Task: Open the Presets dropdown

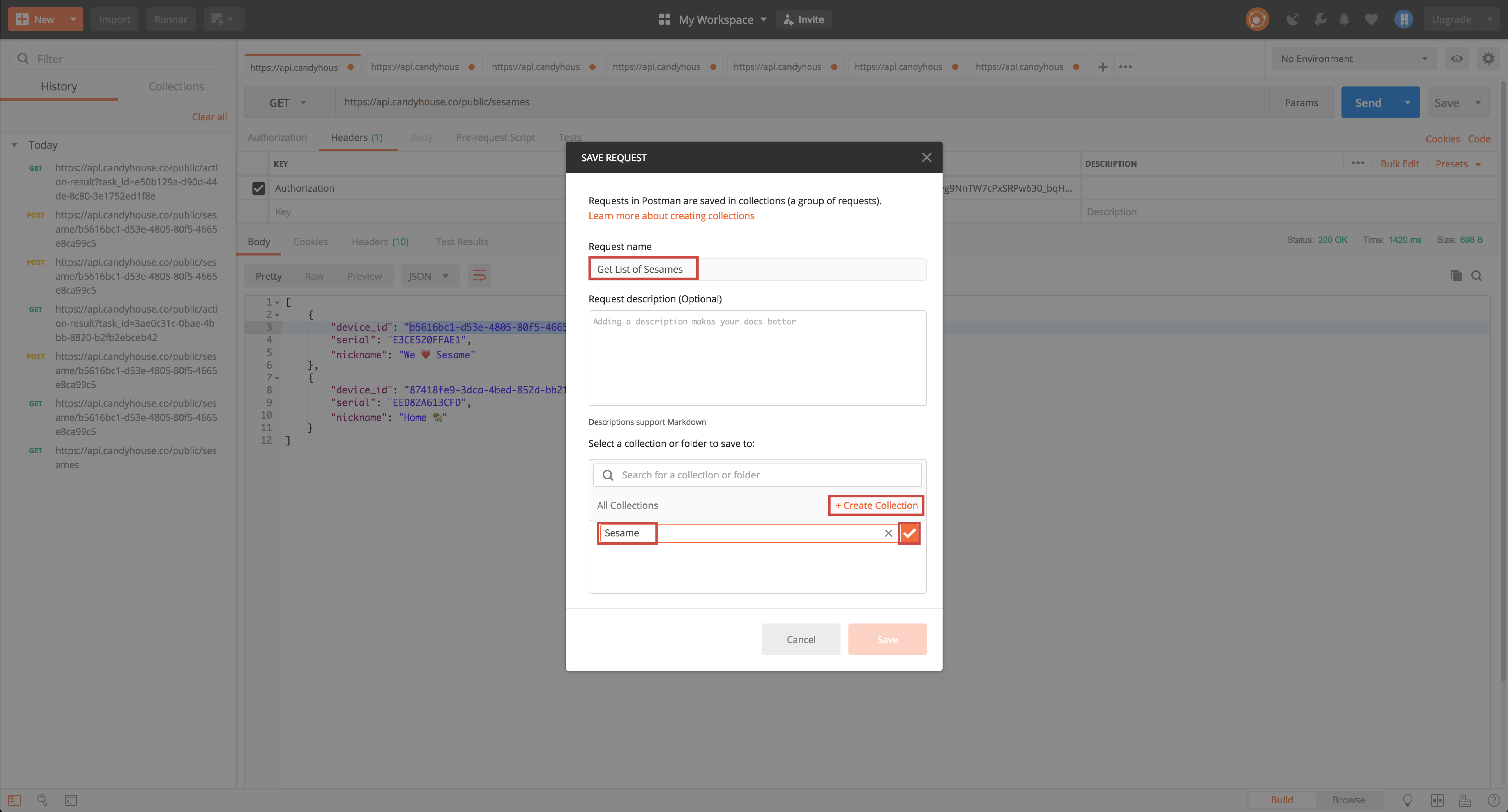Action: click(x=1458, y=163)
